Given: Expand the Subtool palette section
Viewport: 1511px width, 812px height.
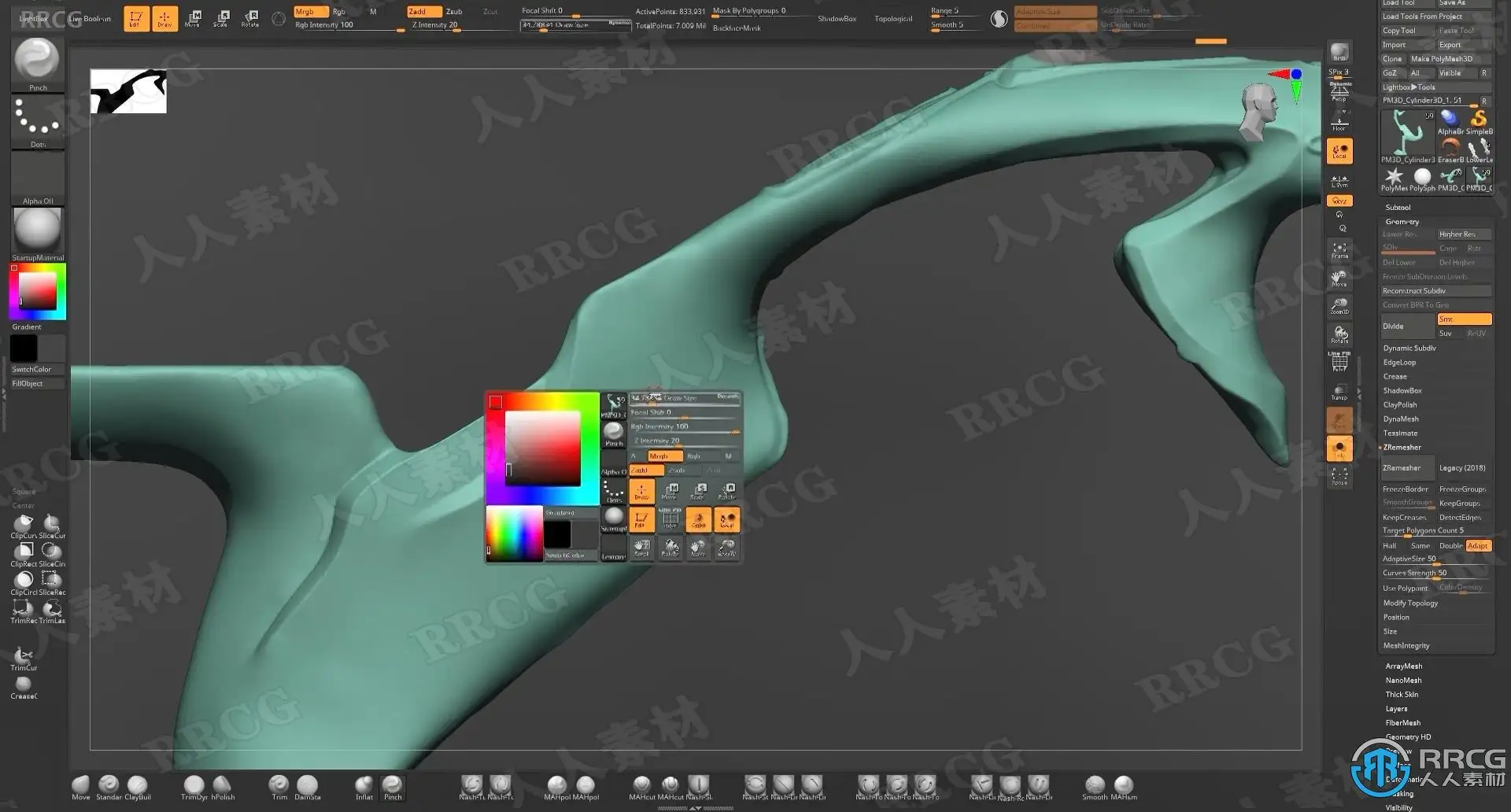Looking at the screenshot, I should [1398, 208].
